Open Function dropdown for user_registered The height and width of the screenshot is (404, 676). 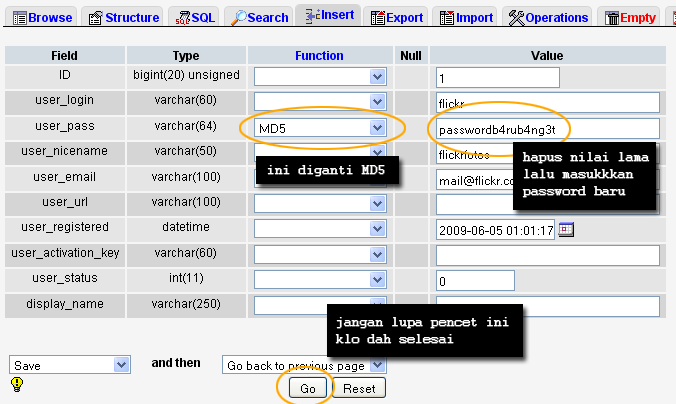pos(320,229)
